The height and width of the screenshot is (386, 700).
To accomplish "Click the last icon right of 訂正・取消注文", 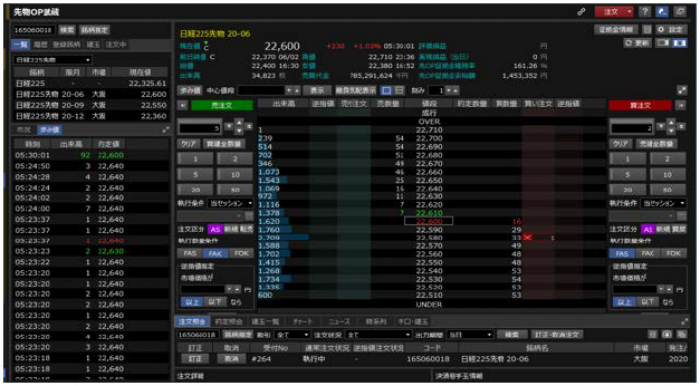I will pos(681,334).
